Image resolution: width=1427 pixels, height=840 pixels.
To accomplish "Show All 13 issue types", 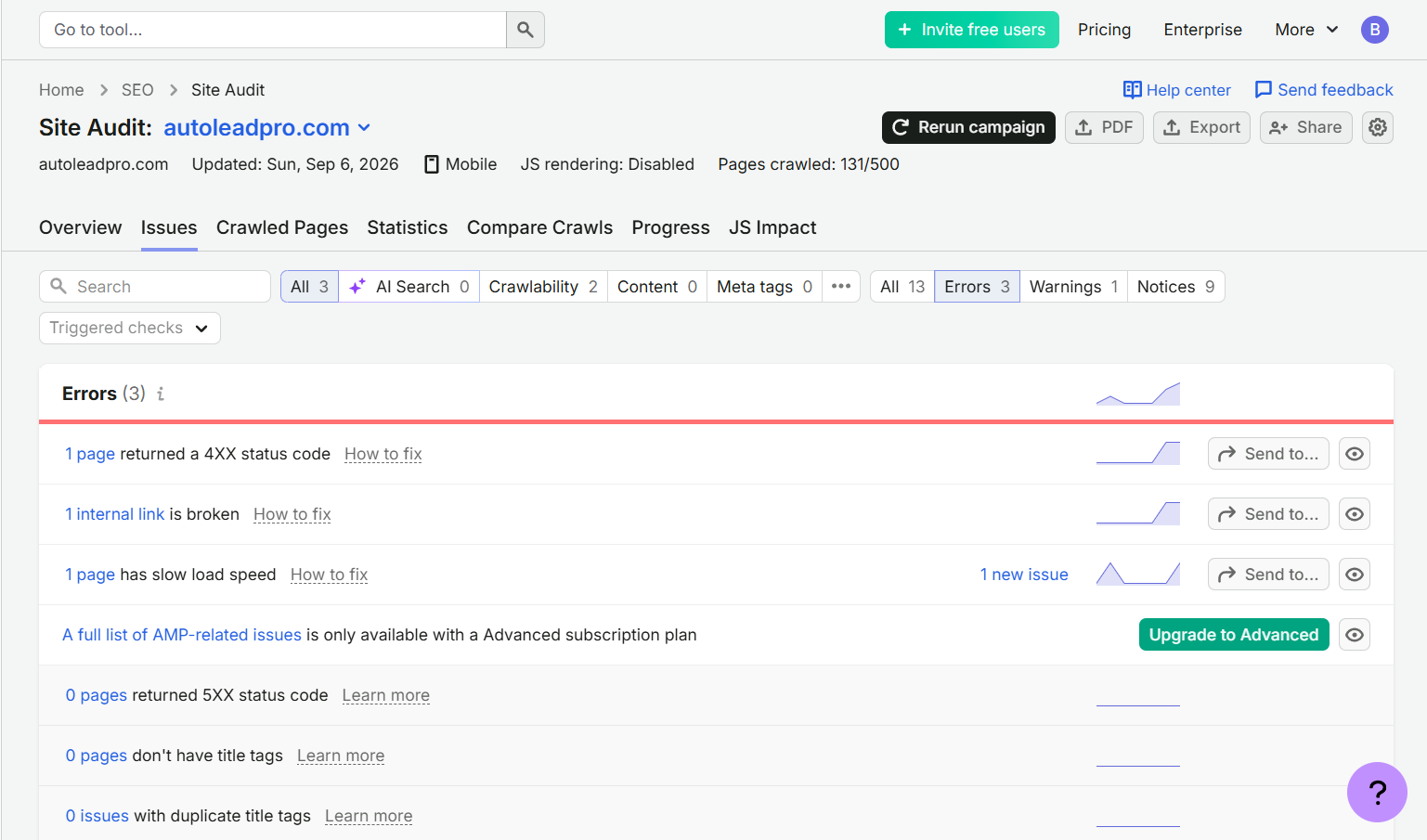I will click(x=902, y=287).
